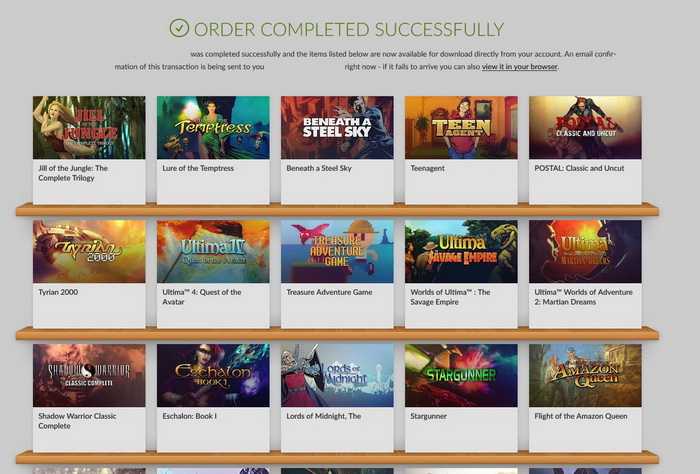Click the 'Teenagent' title text
This screenshot has height=474, width=700.
point(428,168)
